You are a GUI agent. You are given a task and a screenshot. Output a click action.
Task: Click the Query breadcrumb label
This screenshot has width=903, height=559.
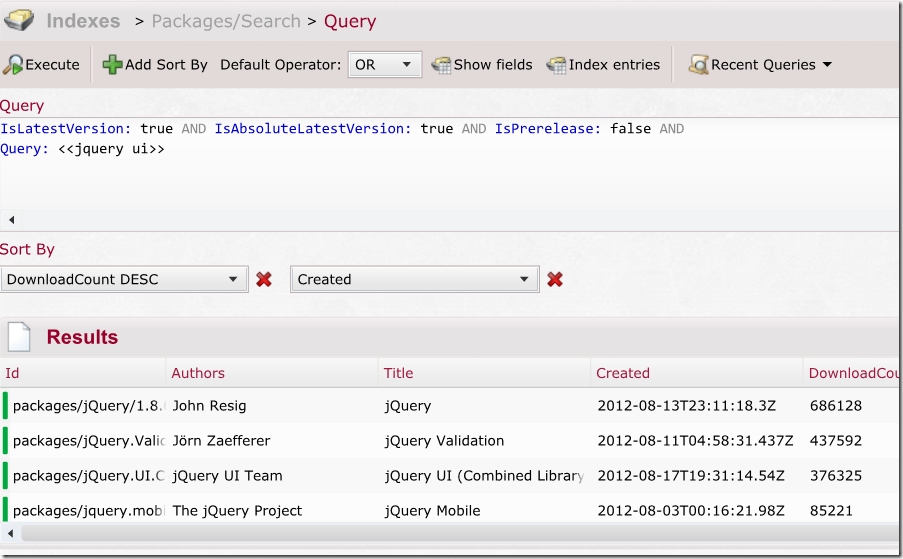[350, 21]
